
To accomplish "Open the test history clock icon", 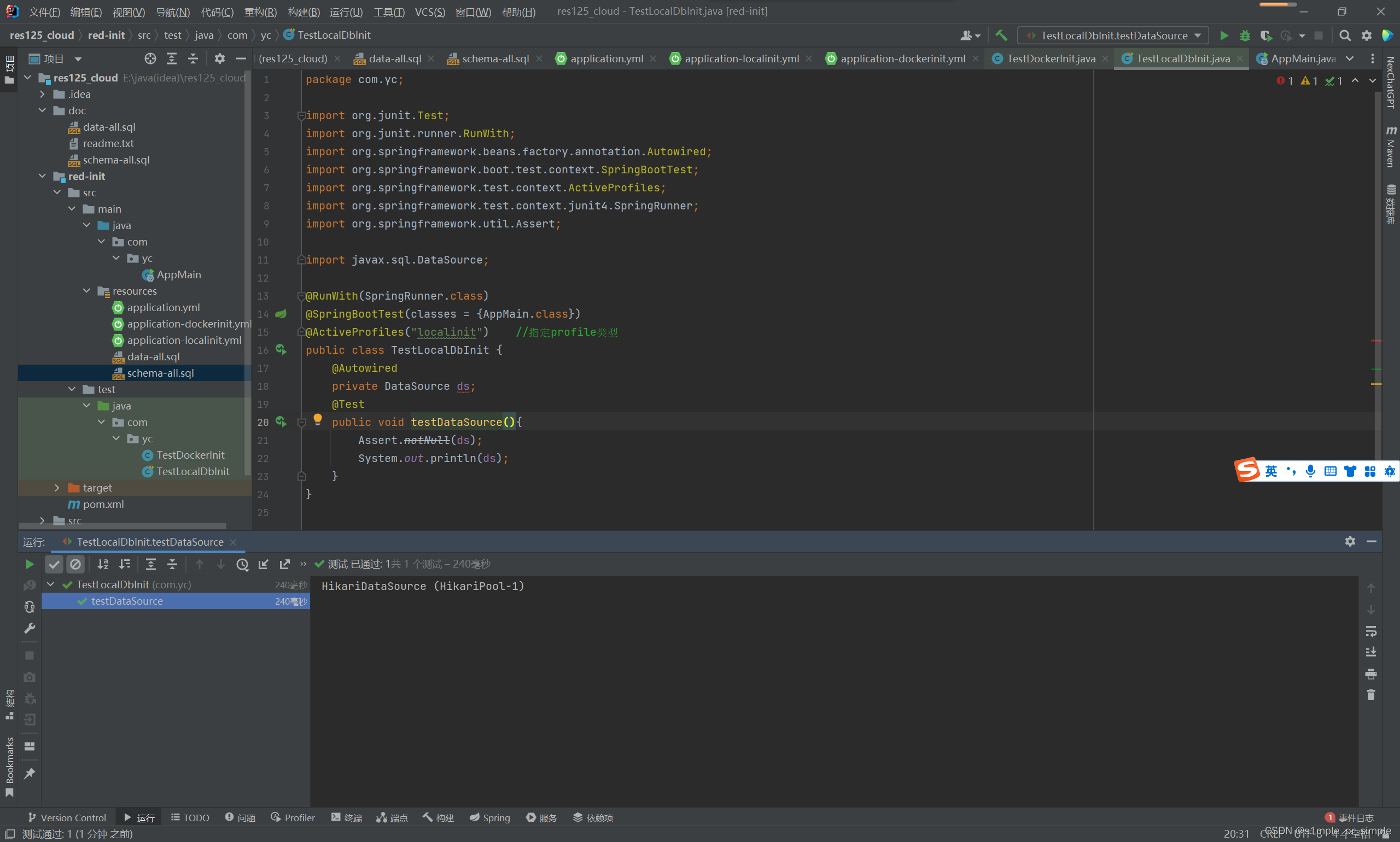I will 242,564.
